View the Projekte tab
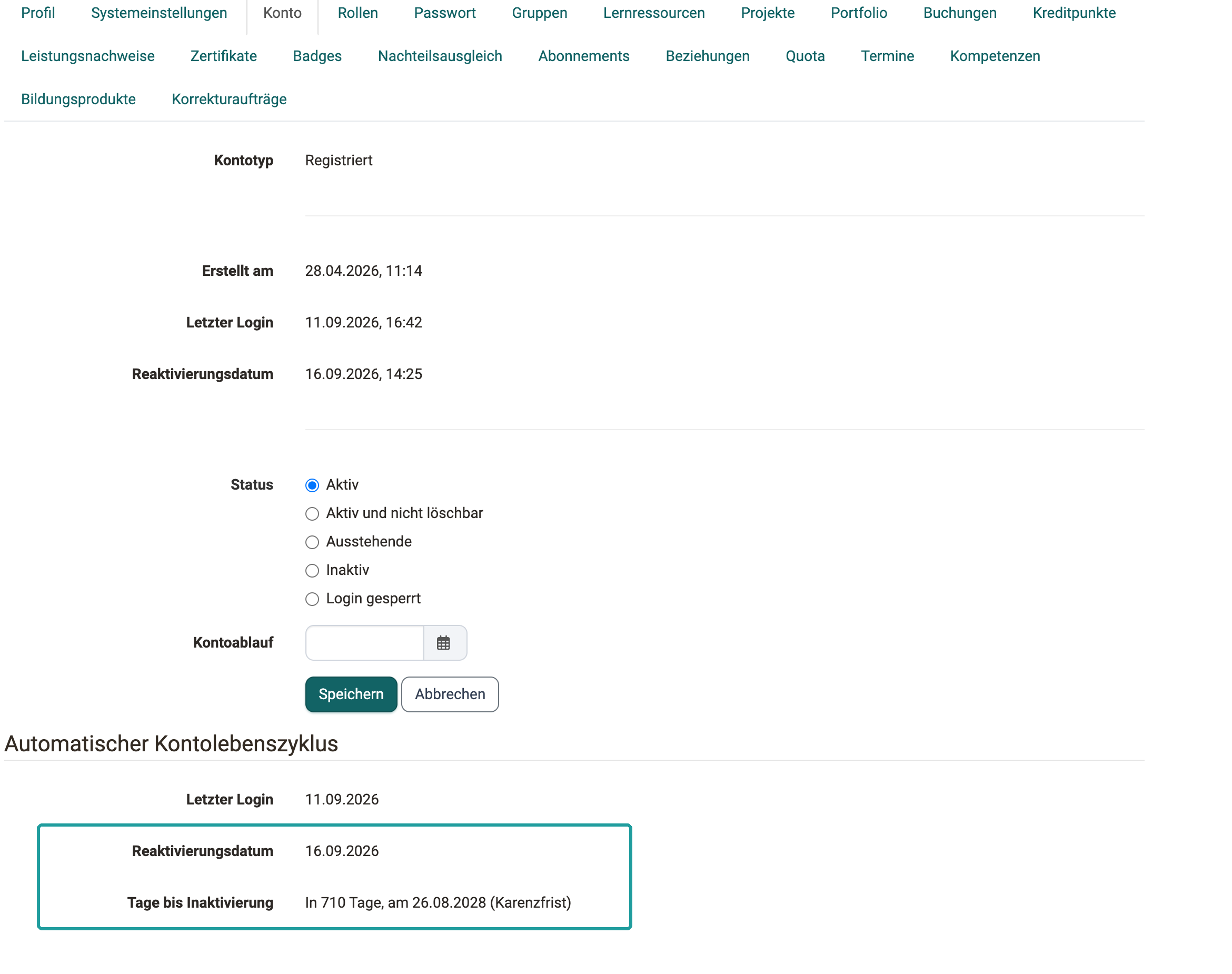1232x974 pixels. (x=767, y=13)
